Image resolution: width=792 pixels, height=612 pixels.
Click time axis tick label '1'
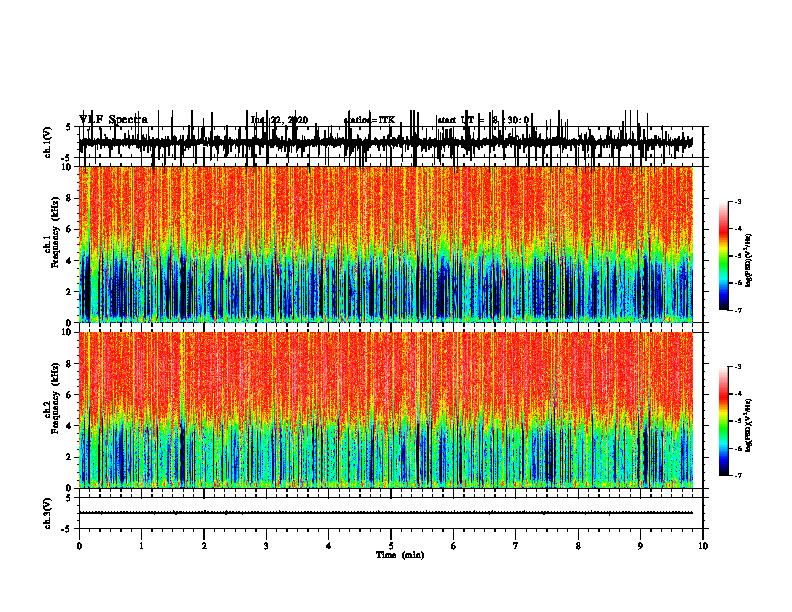[141, 546]
